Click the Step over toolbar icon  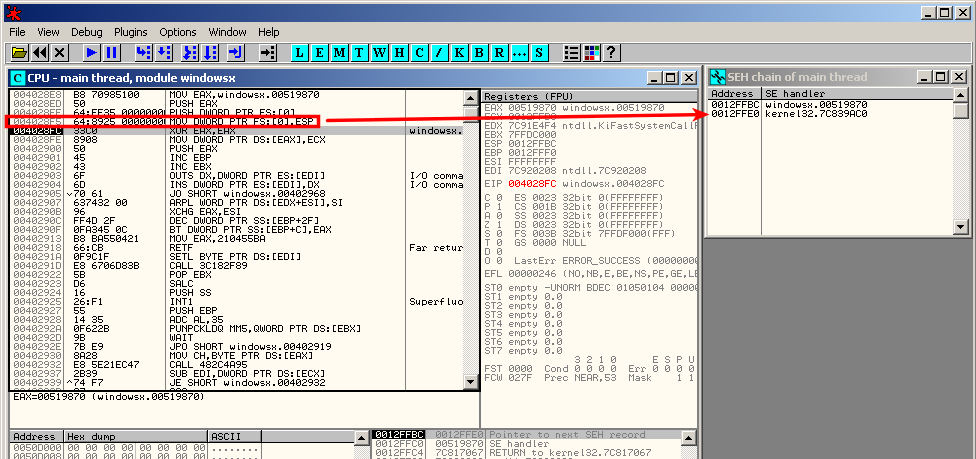click(165, 52)
